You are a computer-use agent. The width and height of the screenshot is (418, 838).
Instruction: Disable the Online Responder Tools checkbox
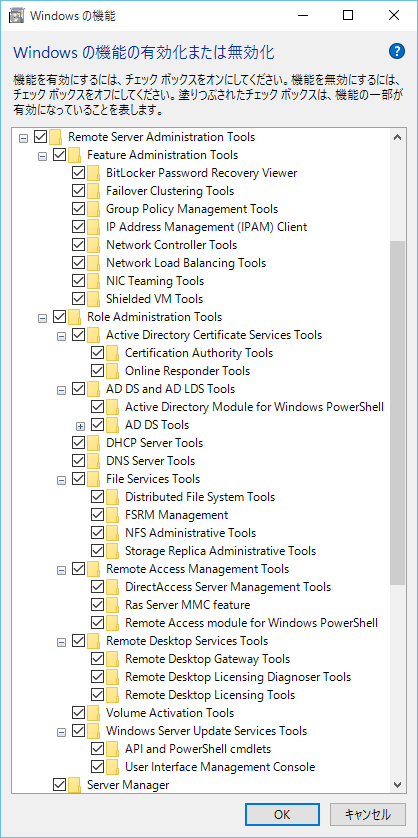point(98,370)
